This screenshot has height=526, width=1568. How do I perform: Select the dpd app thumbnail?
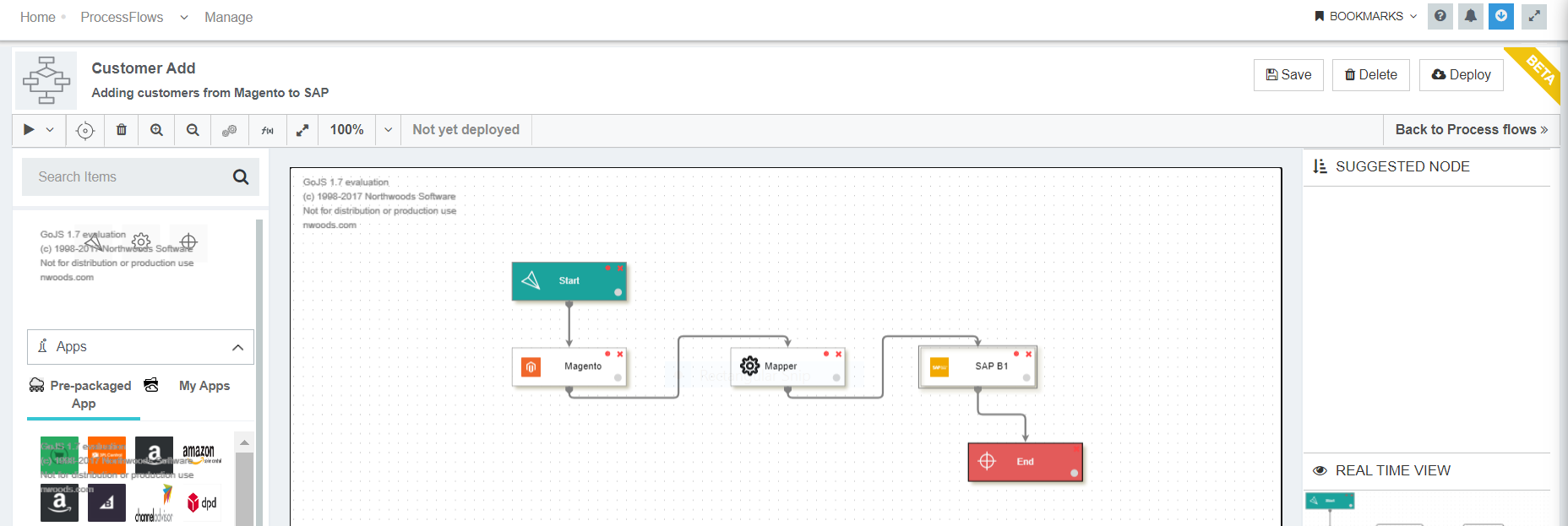click(202, 503)
